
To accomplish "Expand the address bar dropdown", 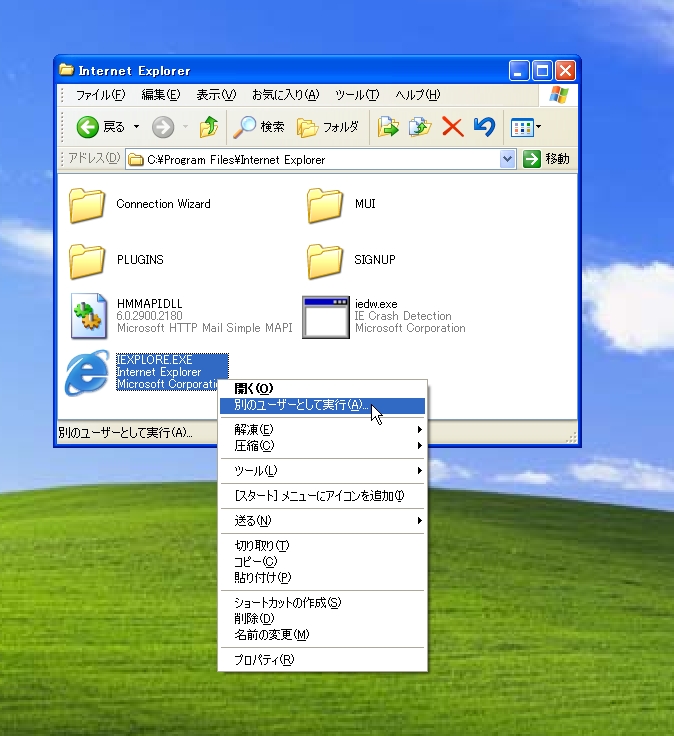I will click(x=507, y=159).
